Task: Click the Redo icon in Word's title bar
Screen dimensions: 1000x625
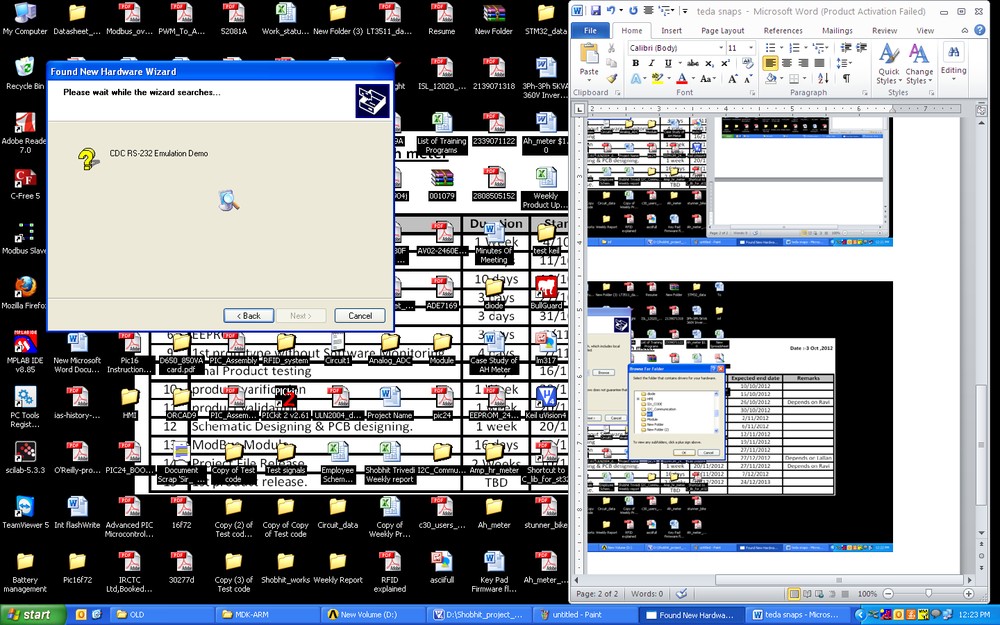Action: click(x=633, y=11)
